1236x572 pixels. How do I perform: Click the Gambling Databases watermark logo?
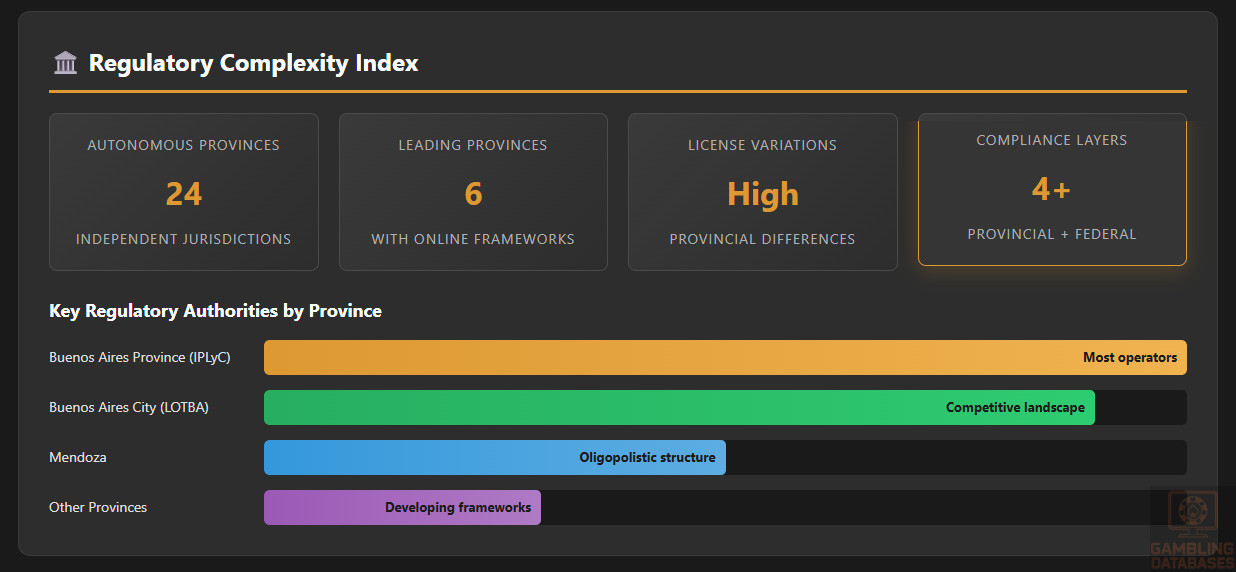click(1192, 530)
